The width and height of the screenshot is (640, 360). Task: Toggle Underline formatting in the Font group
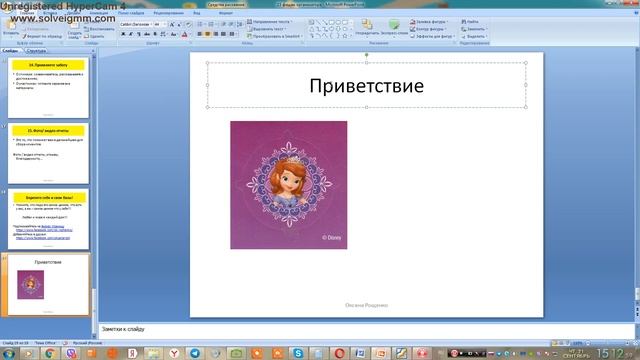139,34
